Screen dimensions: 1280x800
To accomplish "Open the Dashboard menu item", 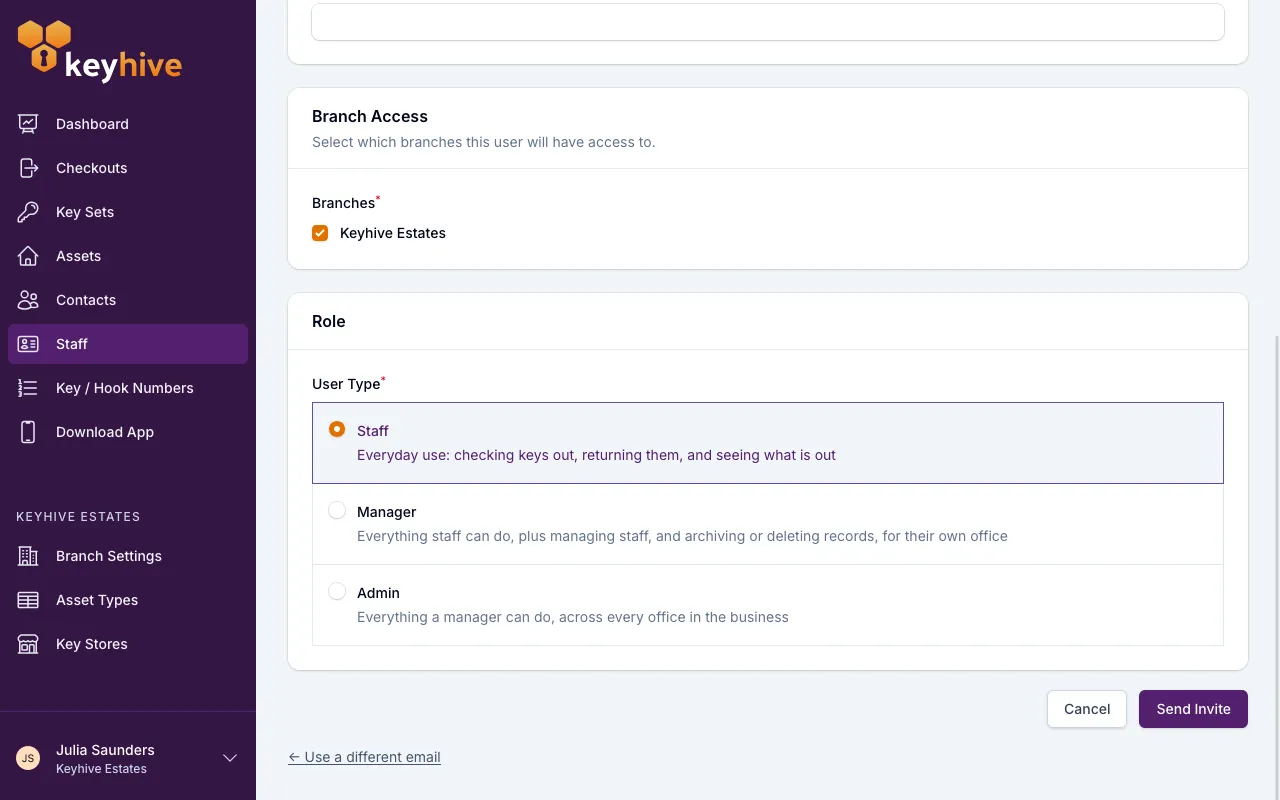I will pos(128,124).
